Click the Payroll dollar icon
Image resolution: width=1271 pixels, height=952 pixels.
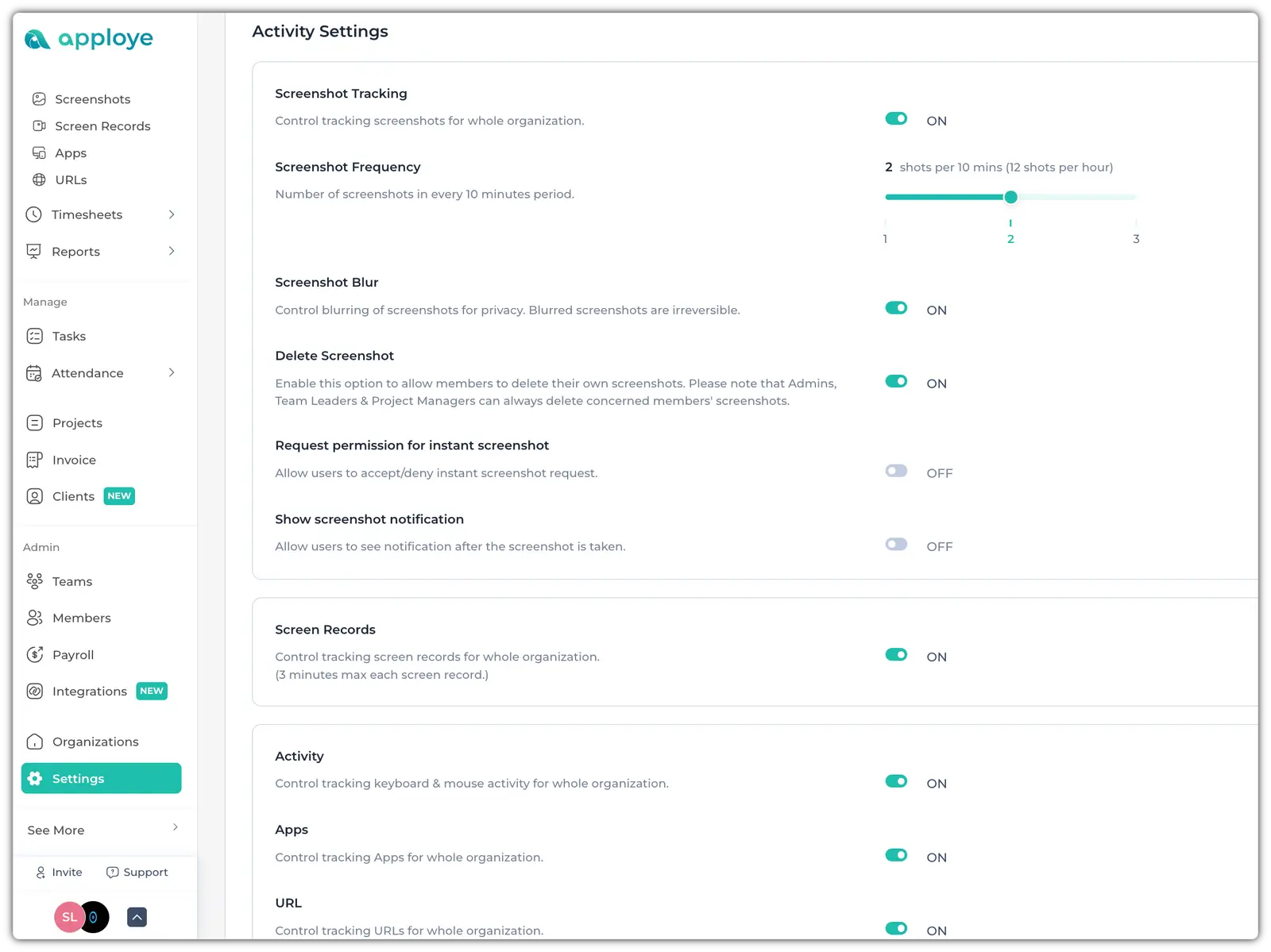35,655
